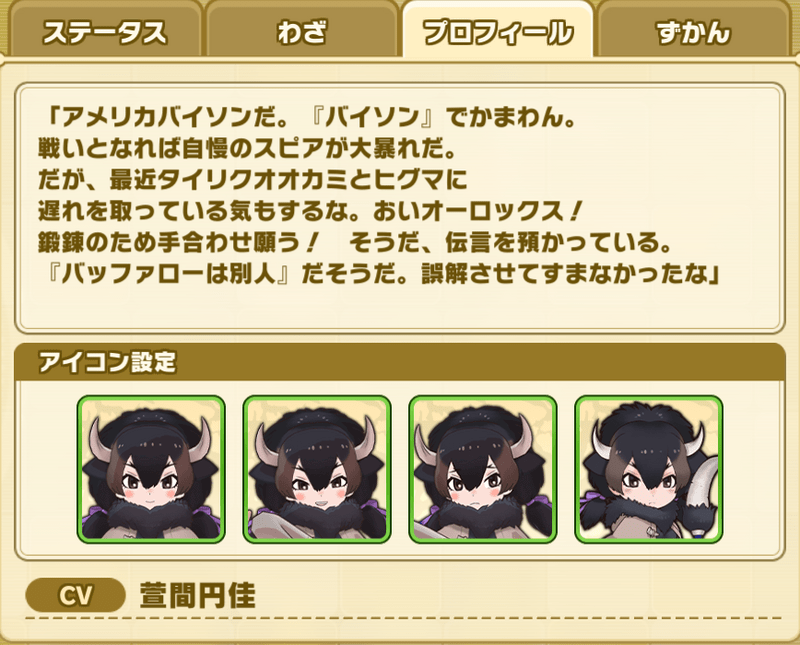The width and height of the screenshot is (800, 645).
Task: Select the プロフィール tab
Action: (x=497, y=32)
